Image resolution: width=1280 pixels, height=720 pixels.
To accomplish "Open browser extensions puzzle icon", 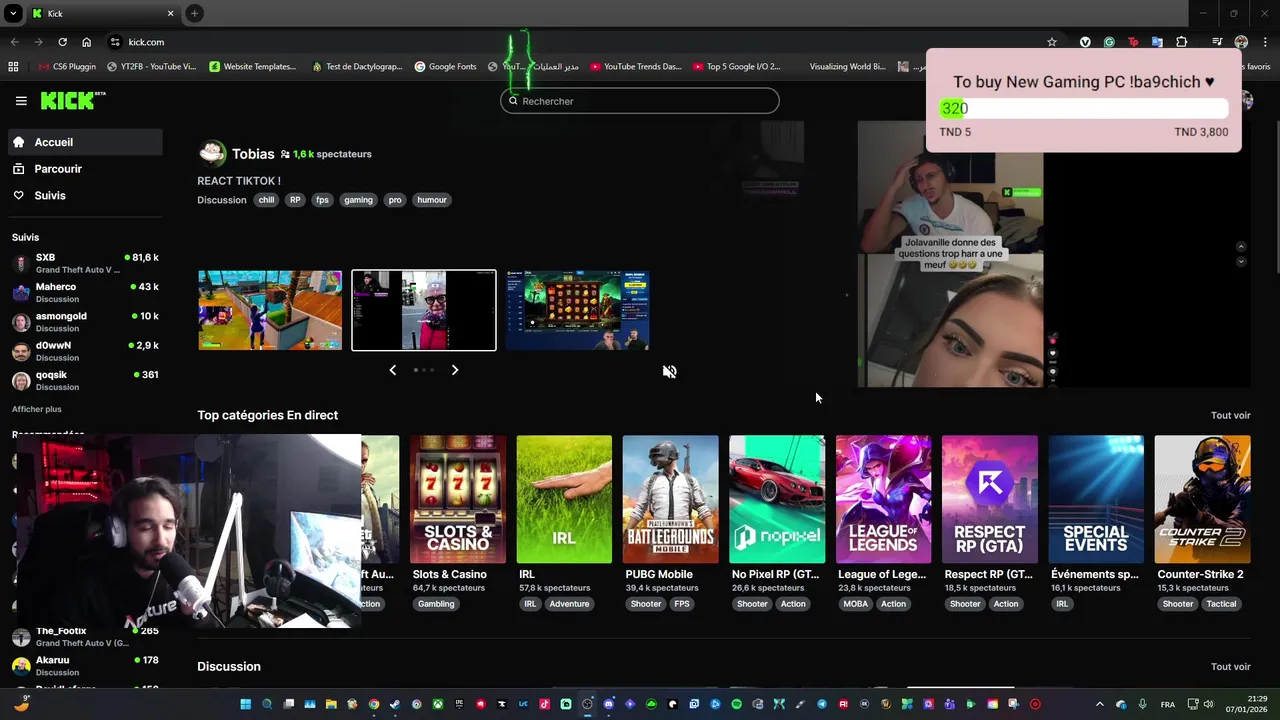I will pos(1182,42).
